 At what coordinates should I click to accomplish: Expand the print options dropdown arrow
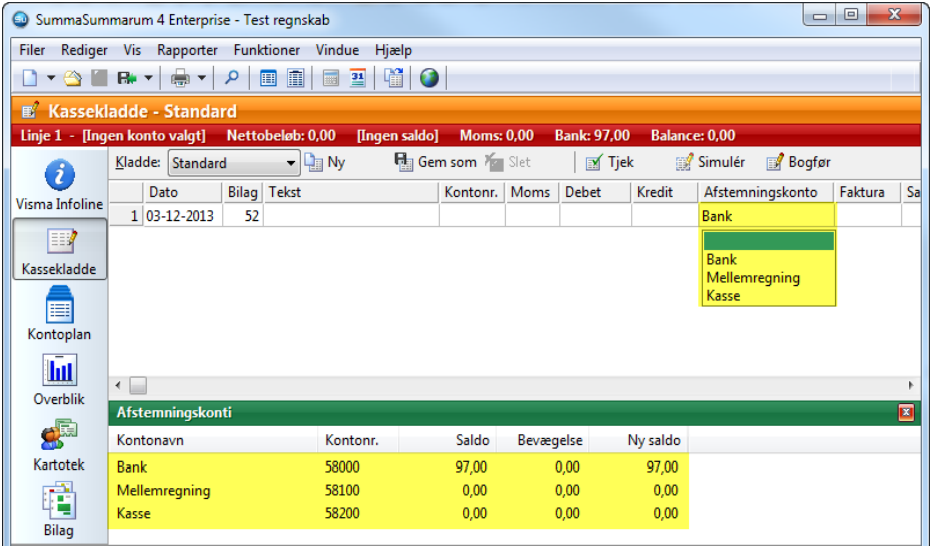click(x=201, y=78)
